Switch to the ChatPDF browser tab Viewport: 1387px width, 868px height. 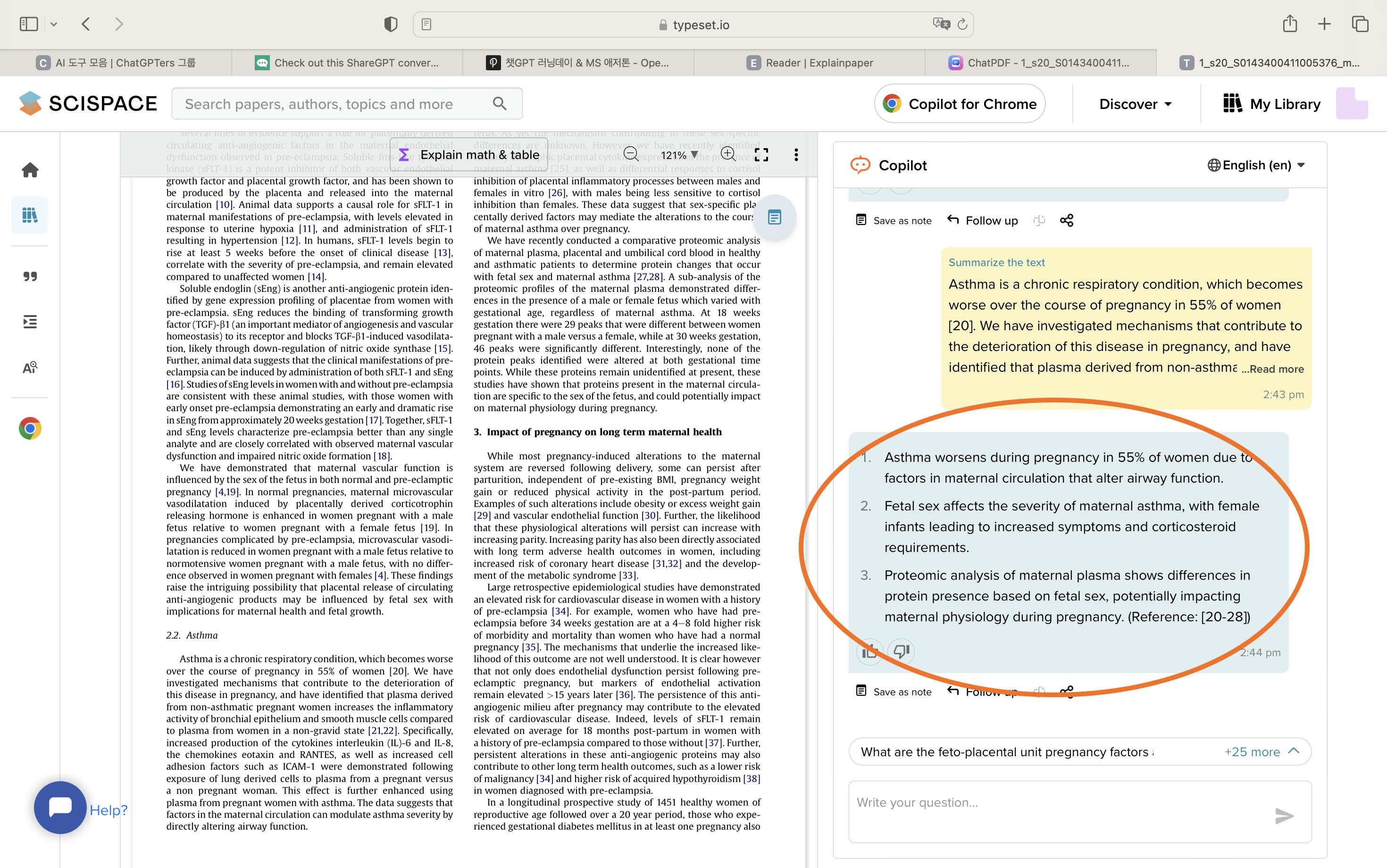(1040, 63)
